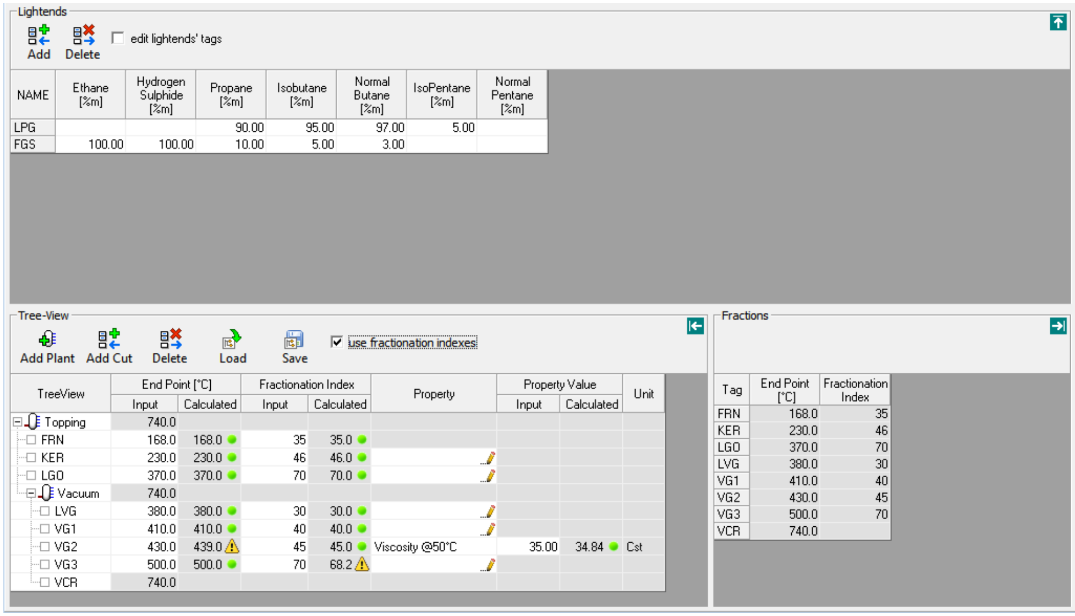Click Fractionation Index header in Fractions
Screen dimensions: 1075x616
(x=855, y=390)
